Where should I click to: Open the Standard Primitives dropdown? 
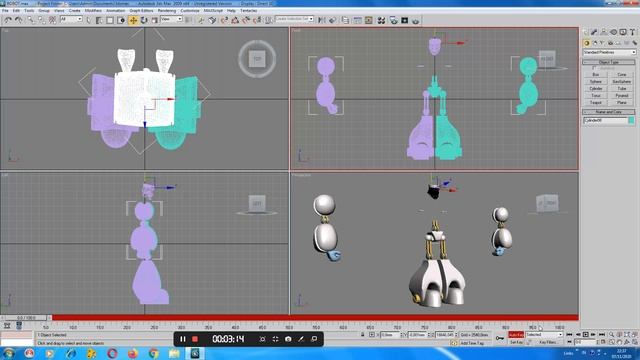(609, 52)
